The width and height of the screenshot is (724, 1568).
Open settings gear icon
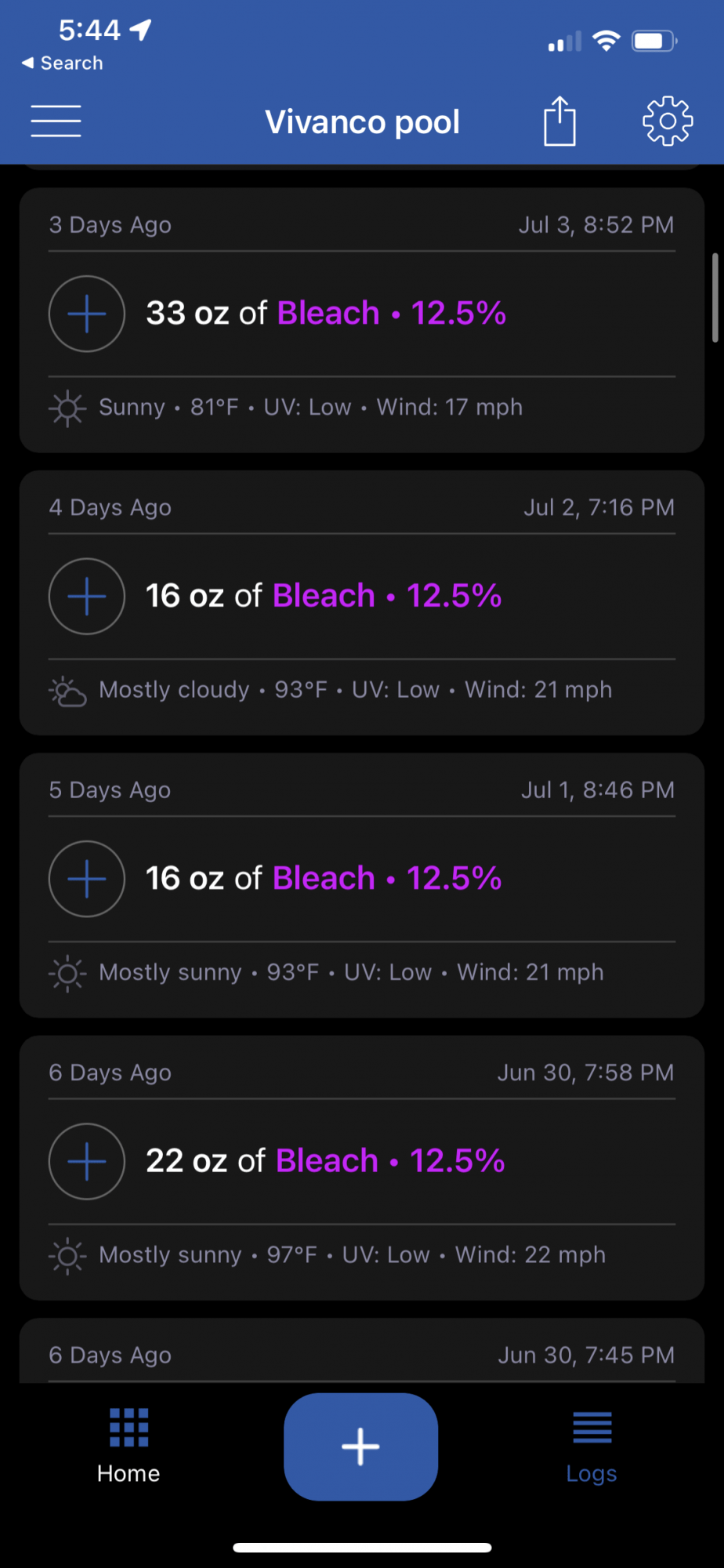coord(668,121)
